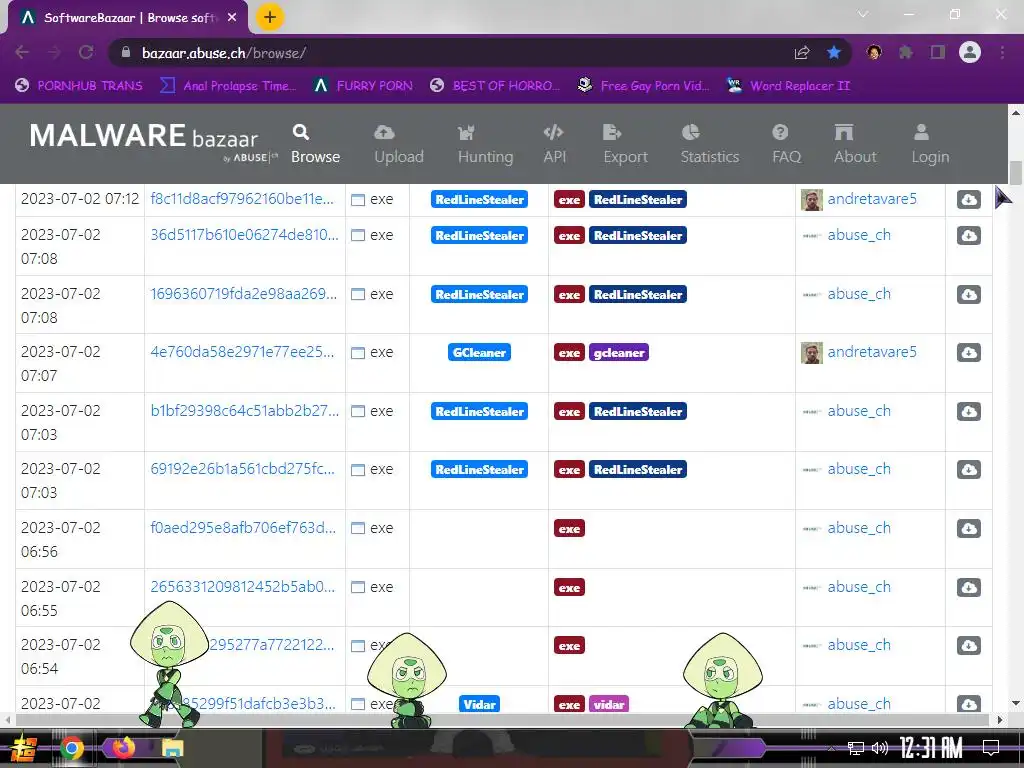Open the extensions puzzle icon
The width and height of the screenshot is (1024, 768).
(x=906, y=52)
